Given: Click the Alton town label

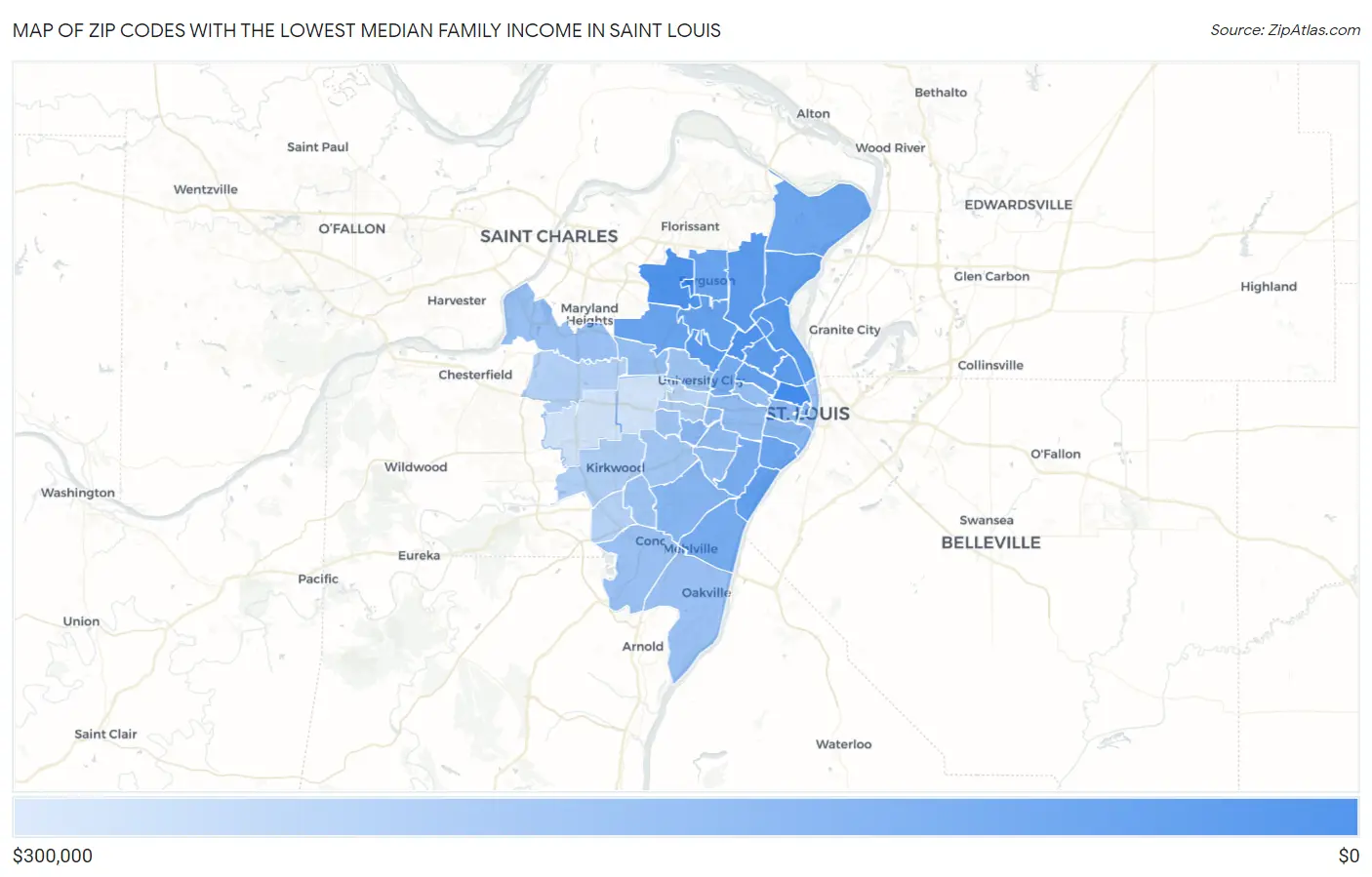Looking at the screenshot, I should (x=813, y=114).
